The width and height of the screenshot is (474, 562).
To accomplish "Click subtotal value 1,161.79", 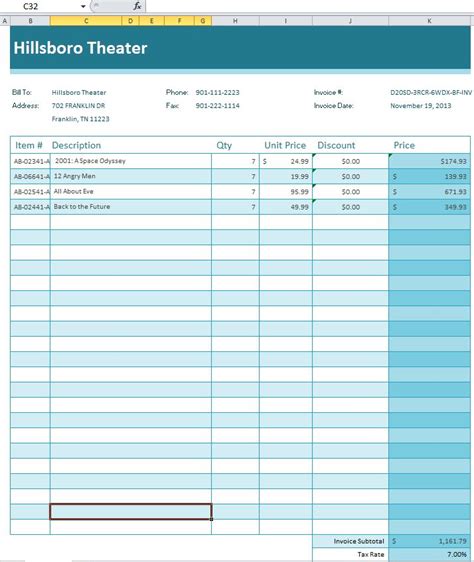I will pyautogui.click(x=430, y=541).
